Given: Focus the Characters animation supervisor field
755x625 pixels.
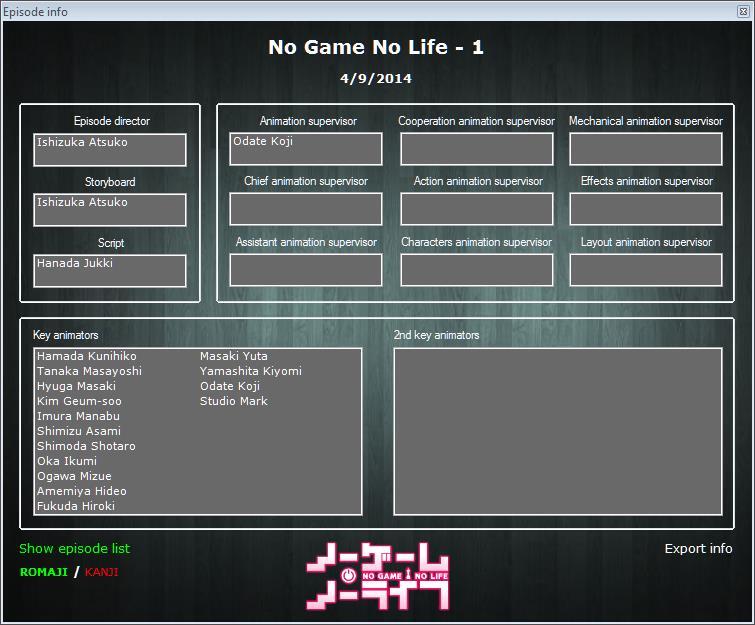Looking at the screenshot, I should pyautogui.click(x=477, y=270).
